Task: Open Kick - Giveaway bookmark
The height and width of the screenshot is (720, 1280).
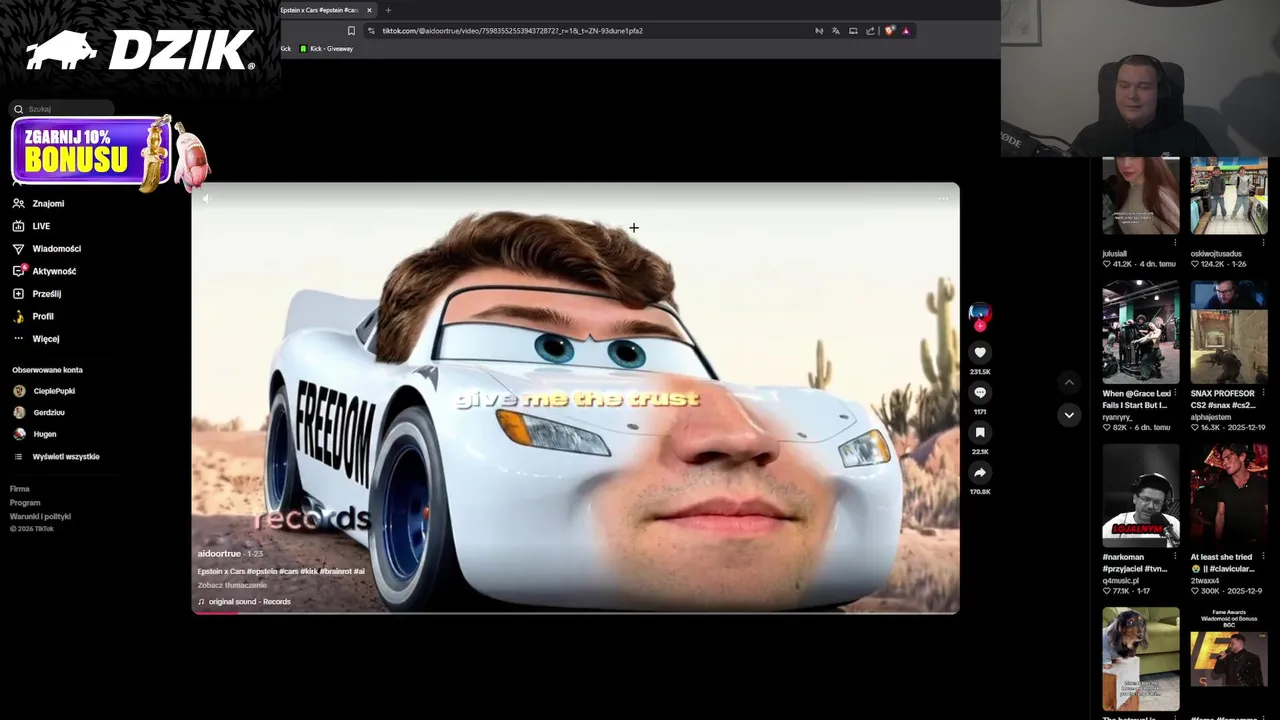Action: (326, 48)
